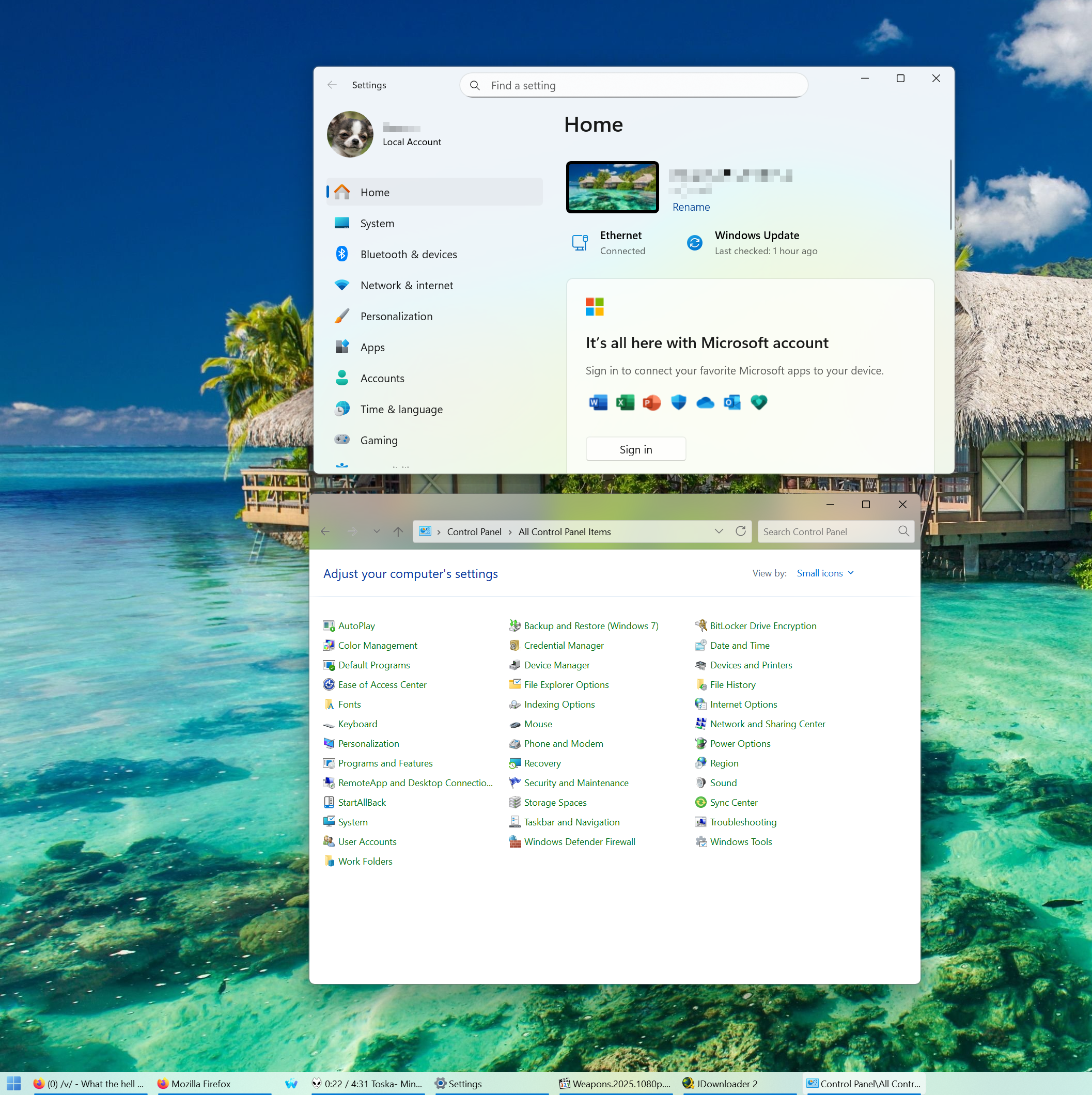
Task: Open the Sync Center icon
Action: (x=700, y=802)
